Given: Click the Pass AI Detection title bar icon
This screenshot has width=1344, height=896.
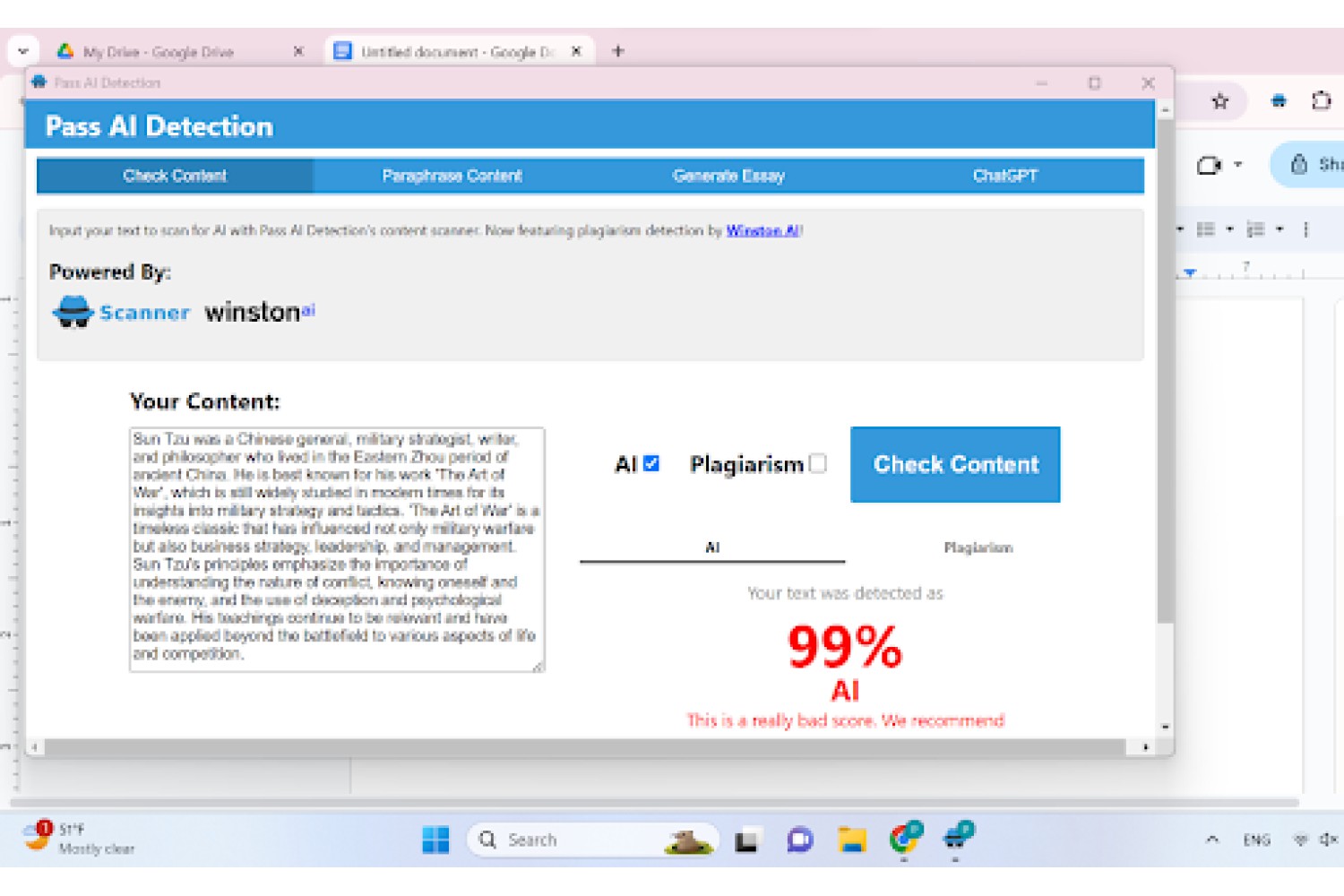Looking at the screenshot, I should click(x=39, y=82).
